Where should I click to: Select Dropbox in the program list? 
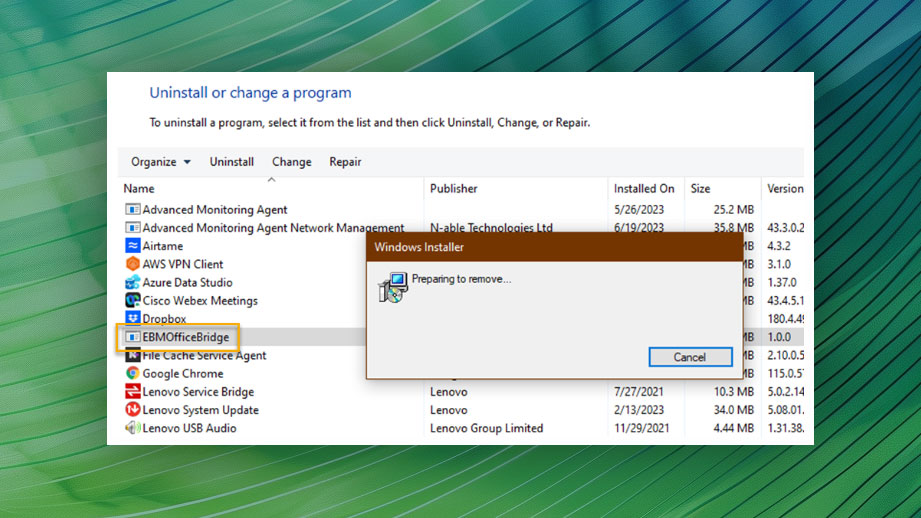pos(164,319)
